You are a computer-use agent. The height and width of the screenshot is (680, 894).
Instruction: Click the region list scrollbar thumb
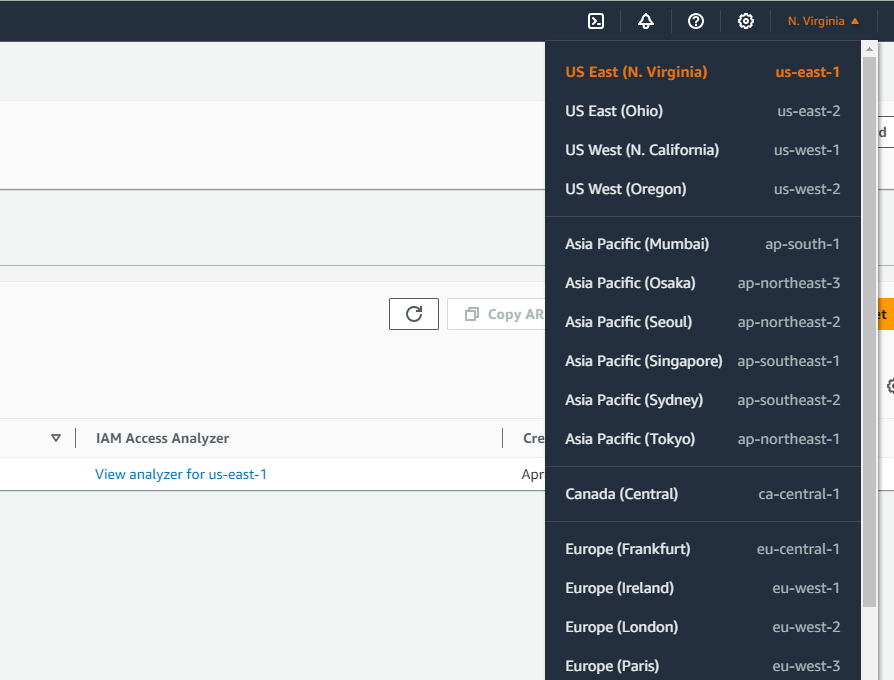[869, 332]
